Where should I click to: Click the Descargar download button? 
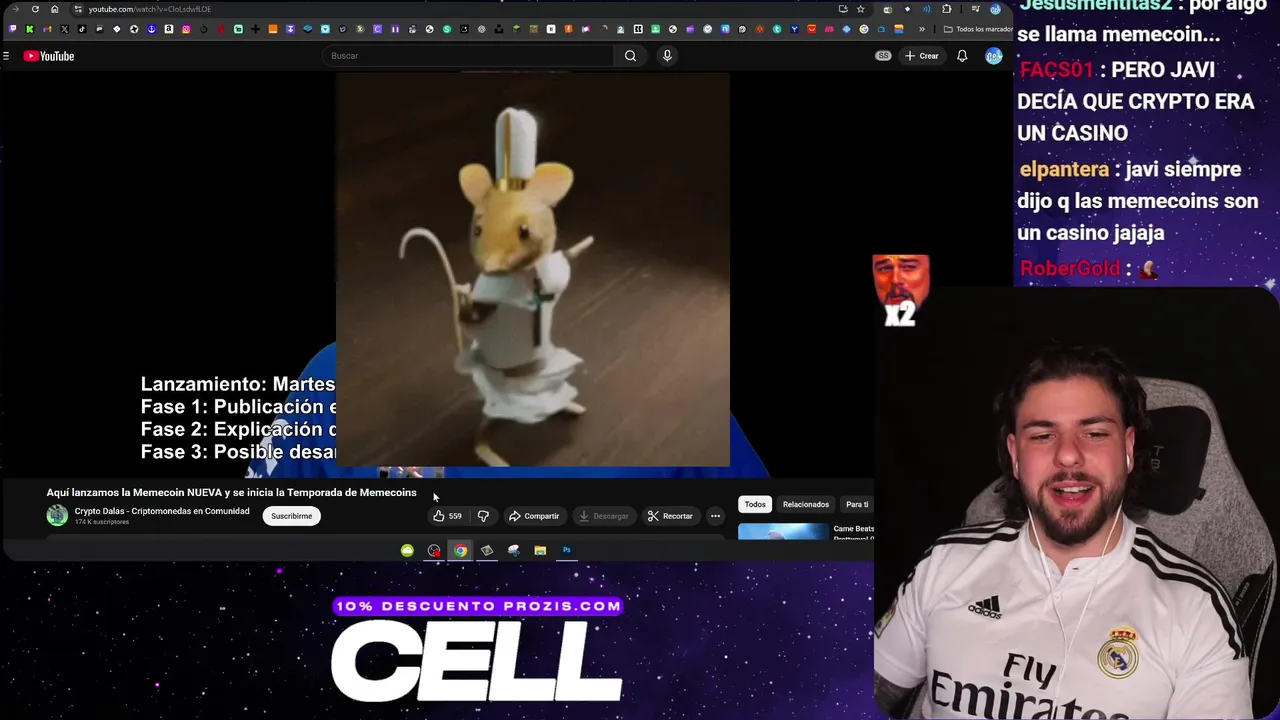pyautogui.click(x=604, y=516)
